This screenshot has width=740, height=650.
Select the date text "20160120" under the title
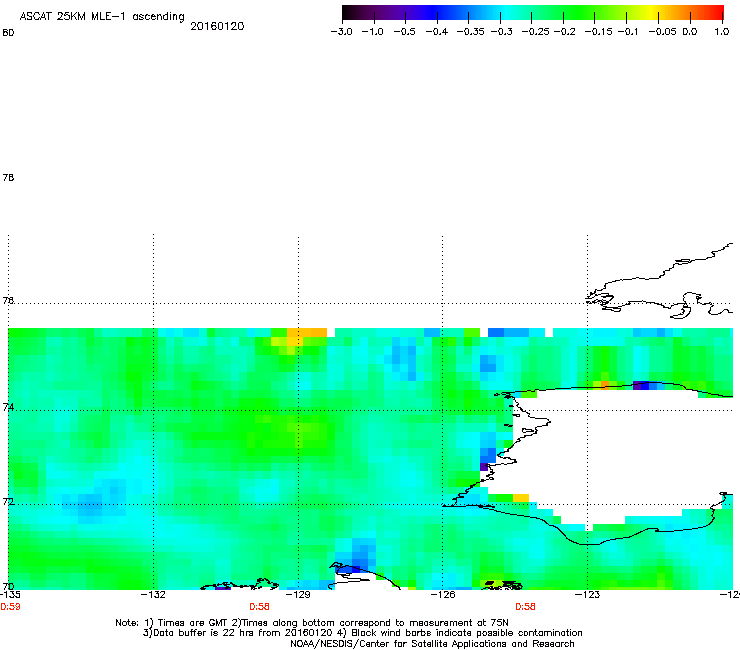coord(217,26)
